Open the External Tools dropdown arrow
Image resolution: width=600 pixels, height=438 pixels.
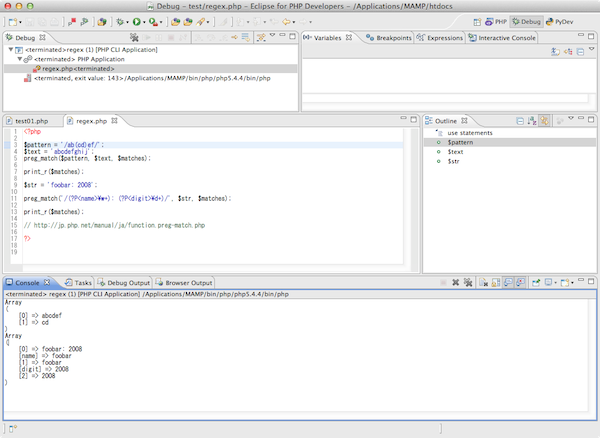(x=161, y=23)
